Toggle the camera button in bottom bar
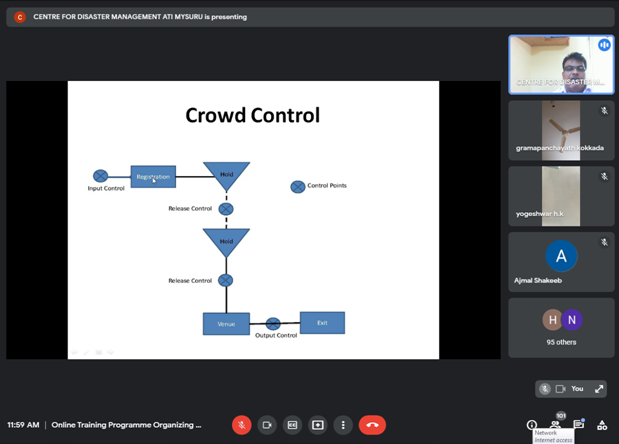The height and width of the screenshot is (444, 619). click(267, 425)
